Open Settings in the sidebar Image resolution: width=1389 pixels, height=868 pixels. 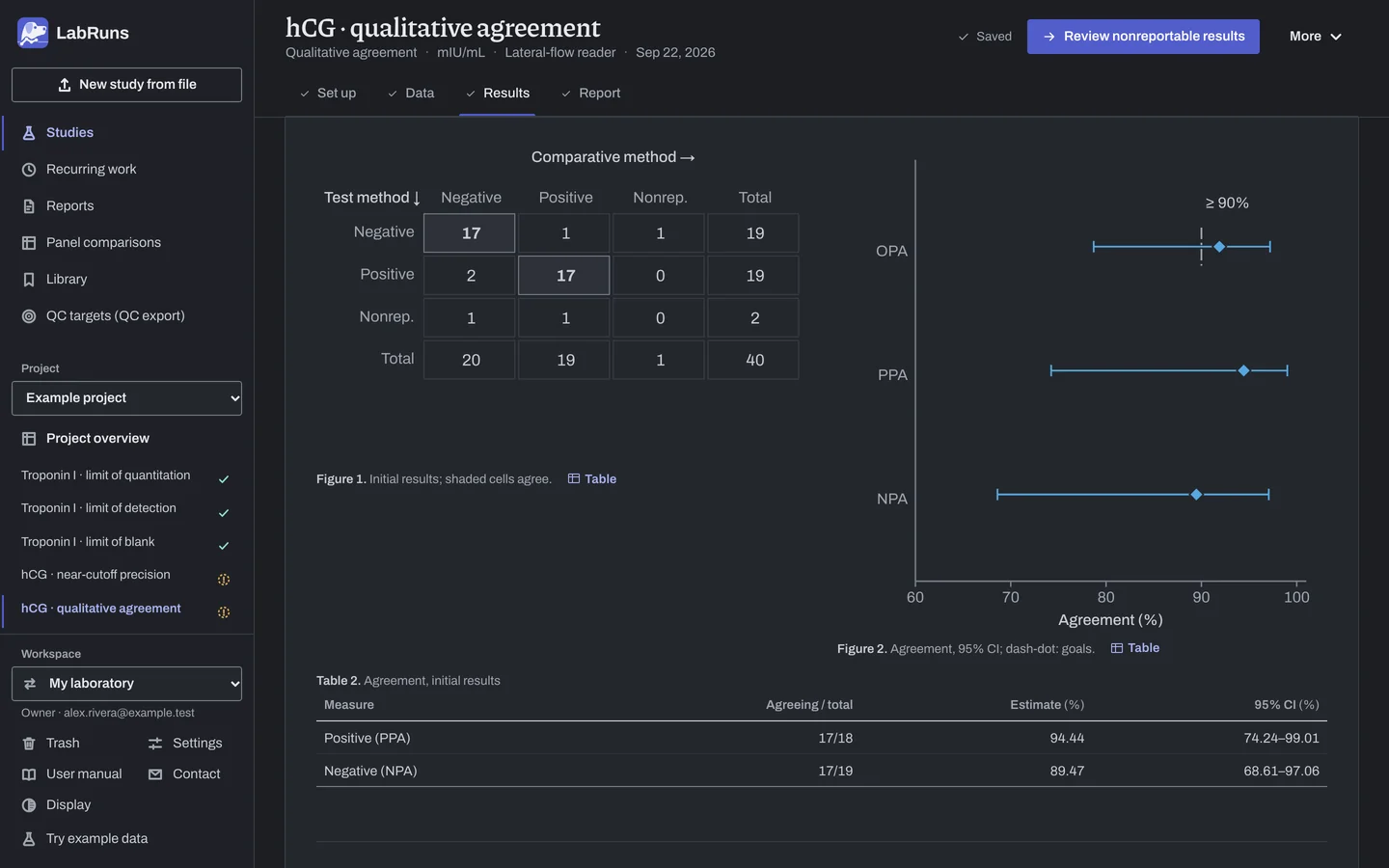[197, 743]
